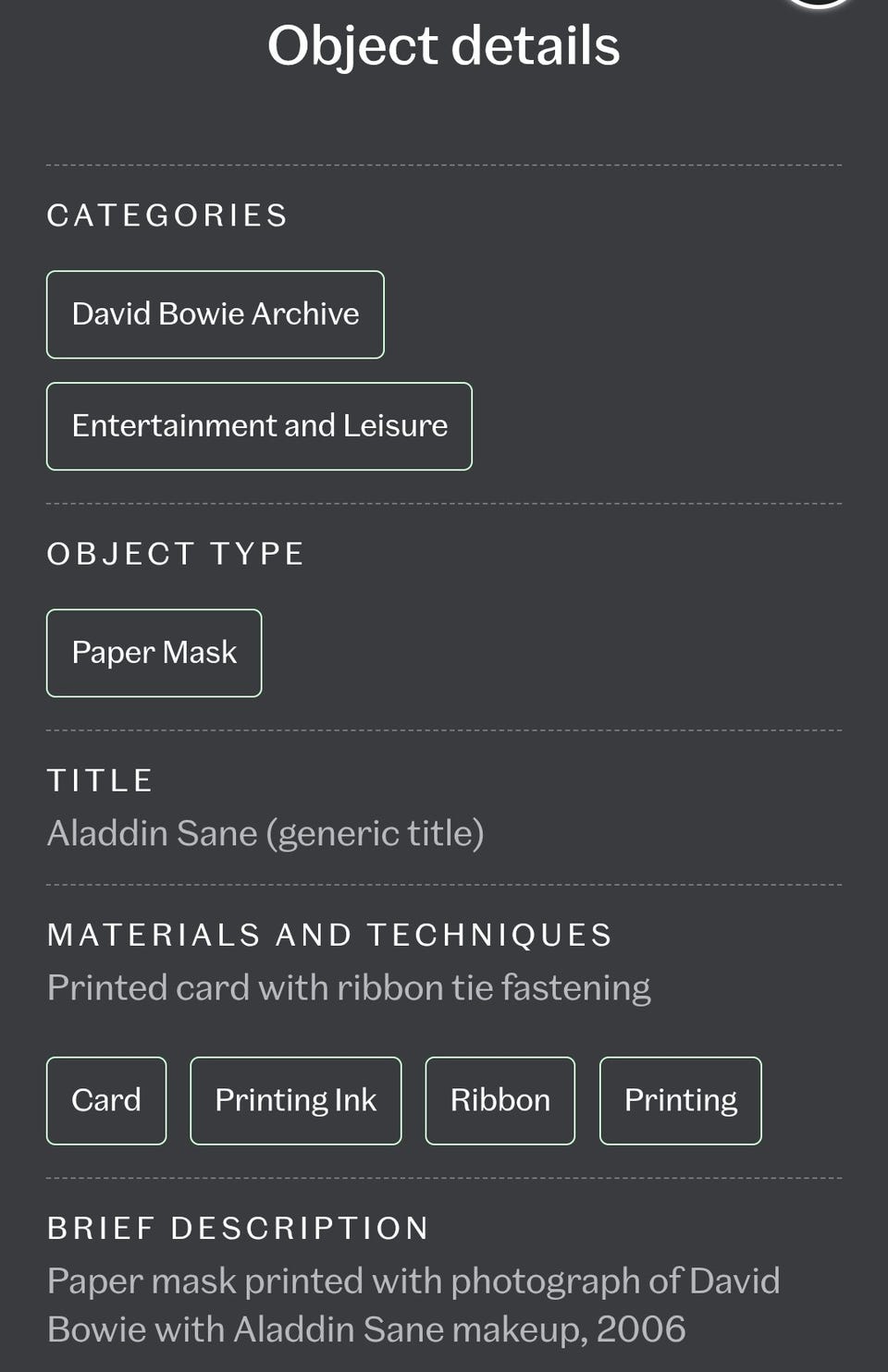This screenshot has height=1372, width=888.
Task: Click the dashed divider above BRIEF DESCRIPTION
Action: pos(444,1178)
